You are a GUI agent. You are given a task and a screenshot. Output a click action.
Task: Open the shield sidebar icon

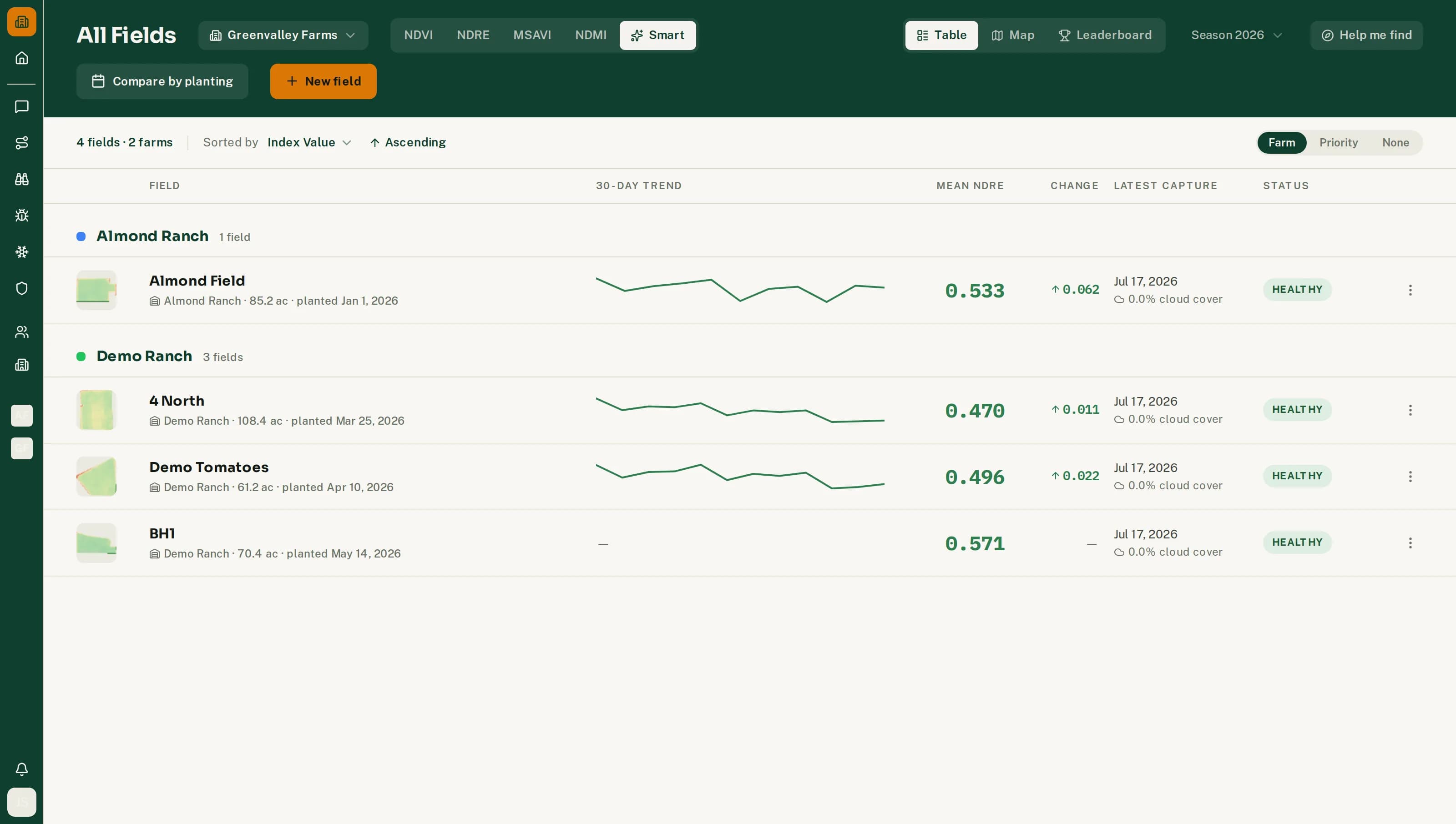coord(21,288)
